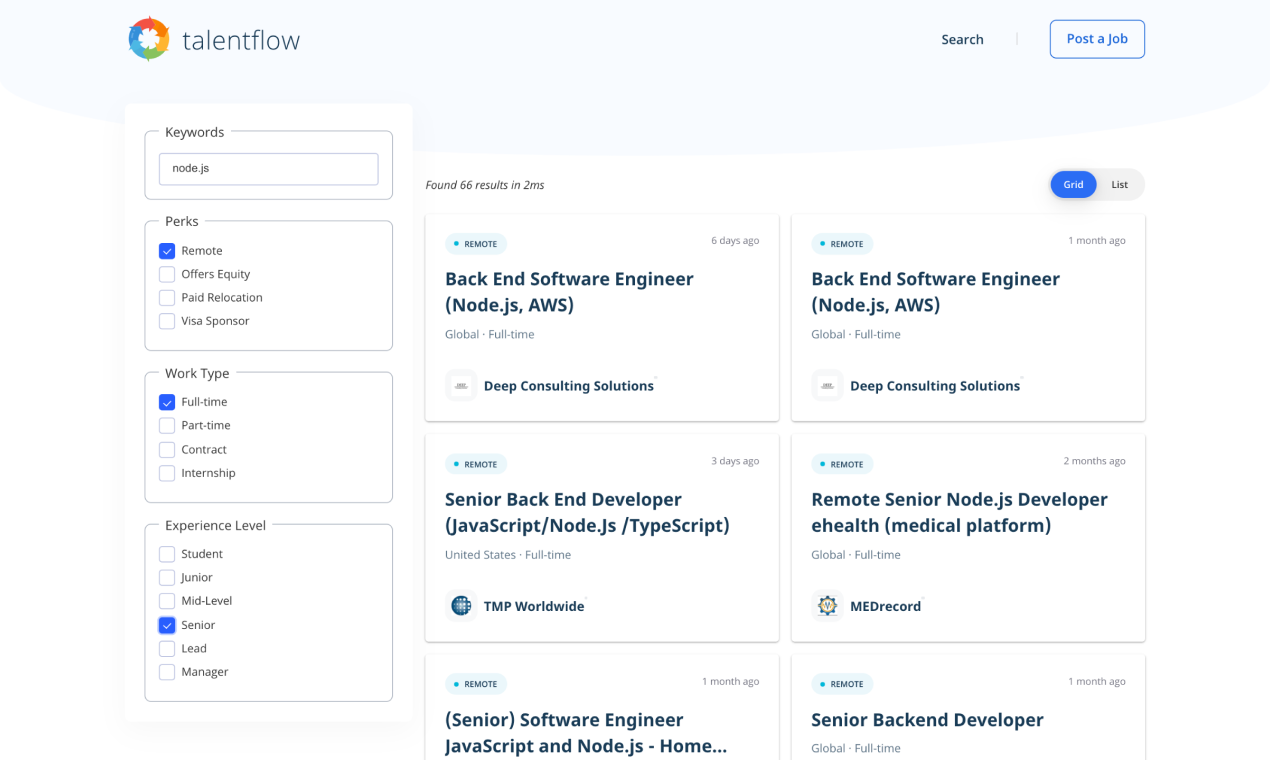Viewport: 1270px width, 760px height.
Task: Click the Post a Job button
Action: click(1096, 39)
